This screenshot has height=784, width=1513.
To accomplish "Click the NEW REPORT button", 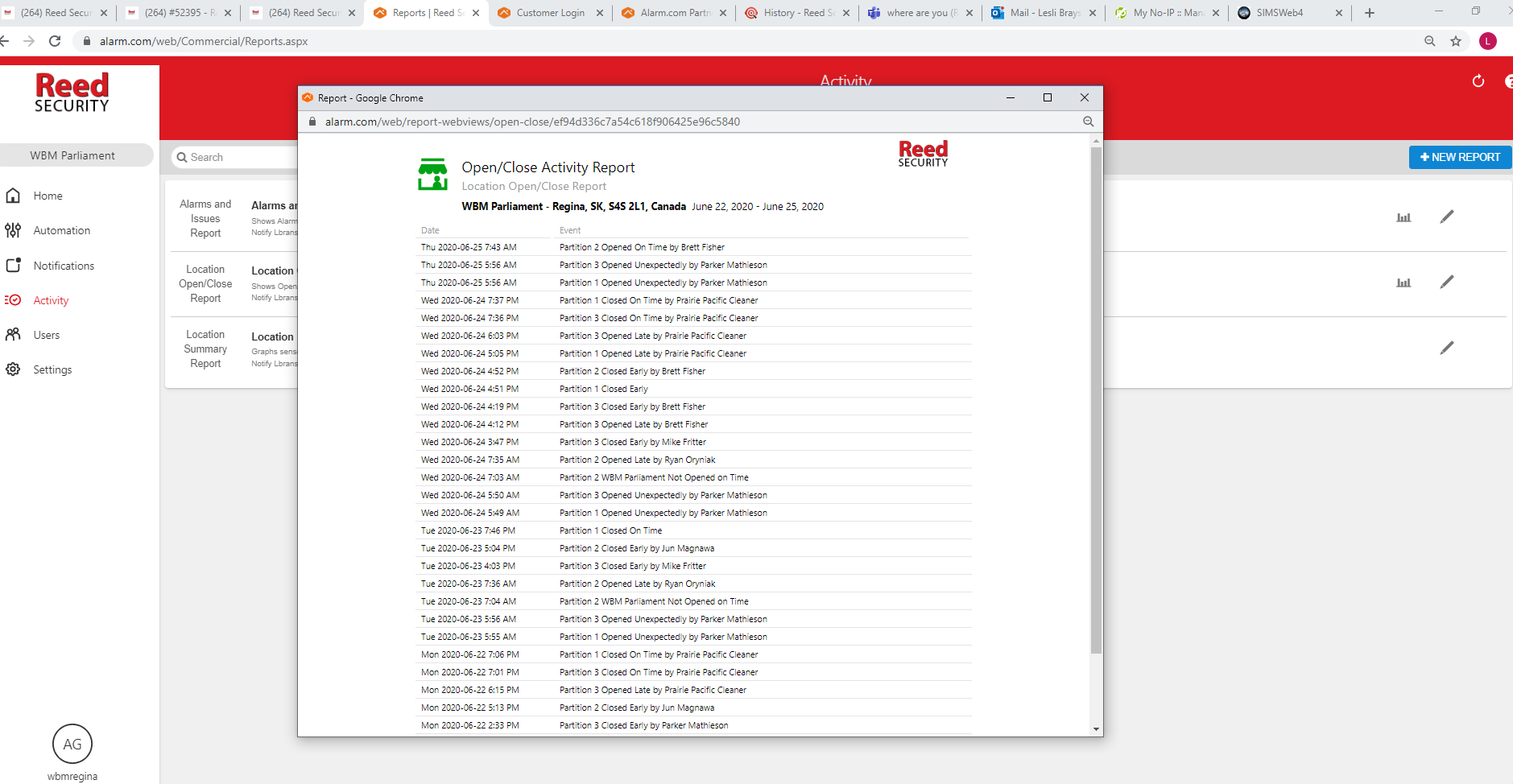I will pos(1460,157).
